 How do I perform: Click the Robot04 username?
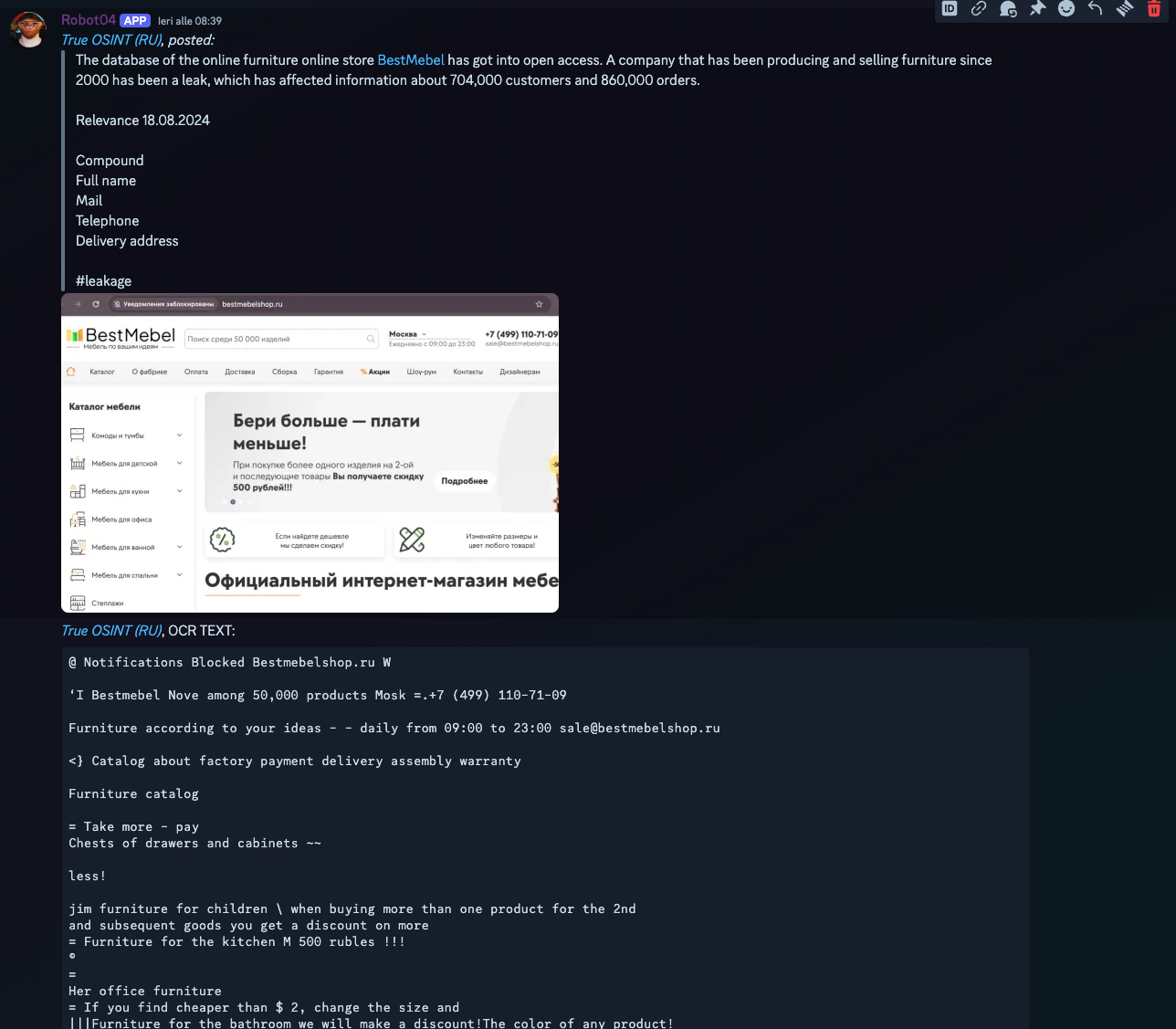point(89,20)
